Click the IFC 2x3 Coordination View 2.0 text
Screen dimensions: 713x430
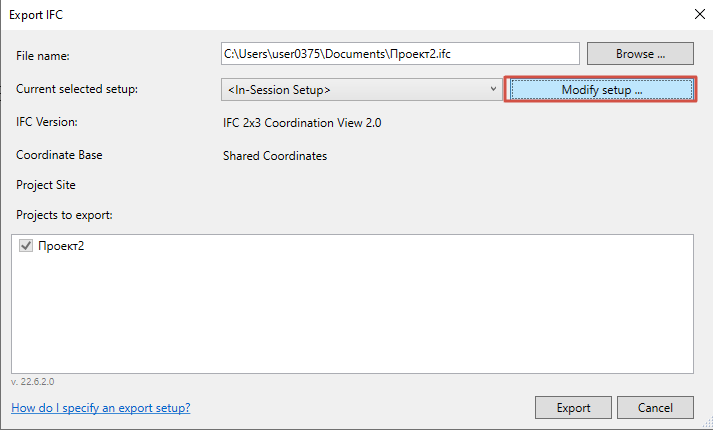pyautogui.click(x=302, y=123)
